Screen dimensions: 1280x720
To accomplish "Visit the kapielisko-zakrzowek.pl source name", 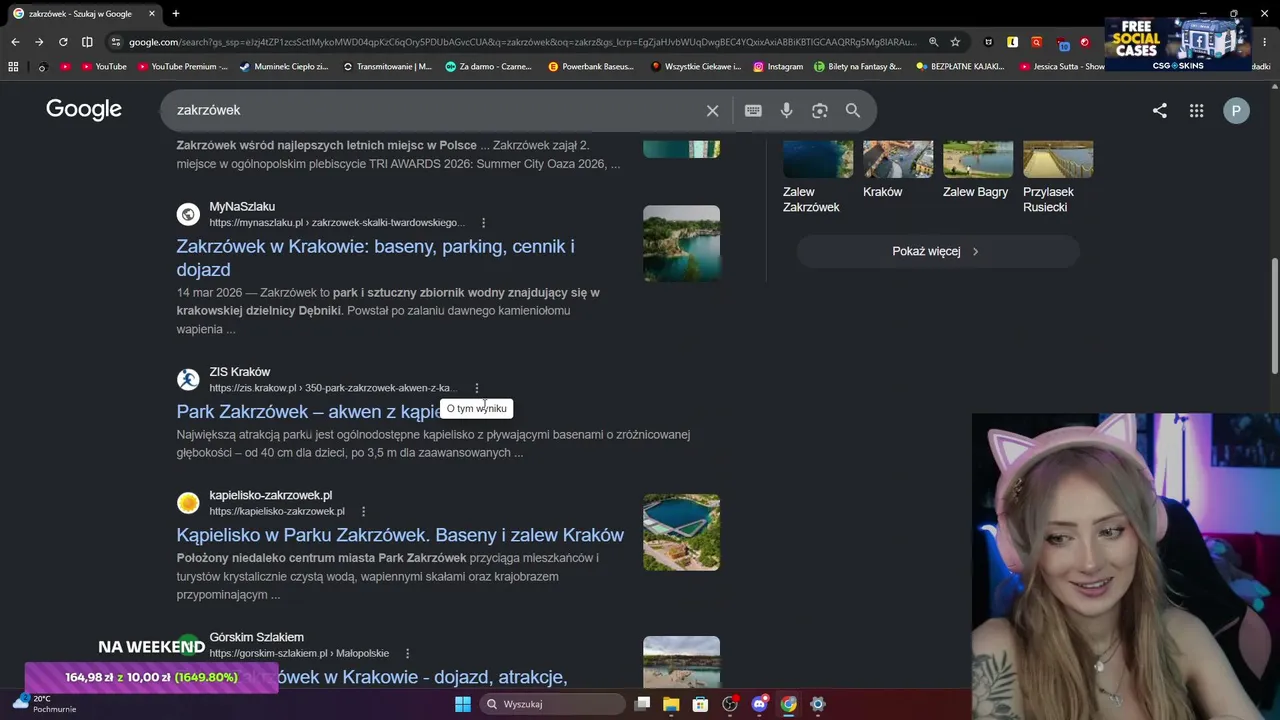I will coord(270,495).
